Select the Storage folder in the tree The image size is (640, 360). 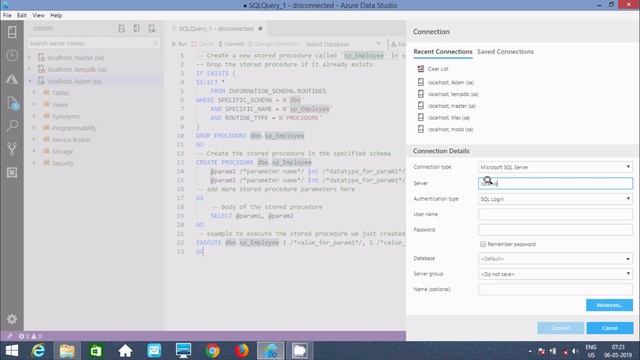(x=62, y=151)
